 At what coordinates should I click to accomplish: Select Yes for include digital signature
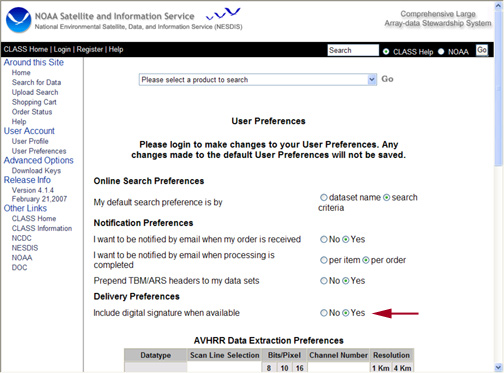(346, 313)
